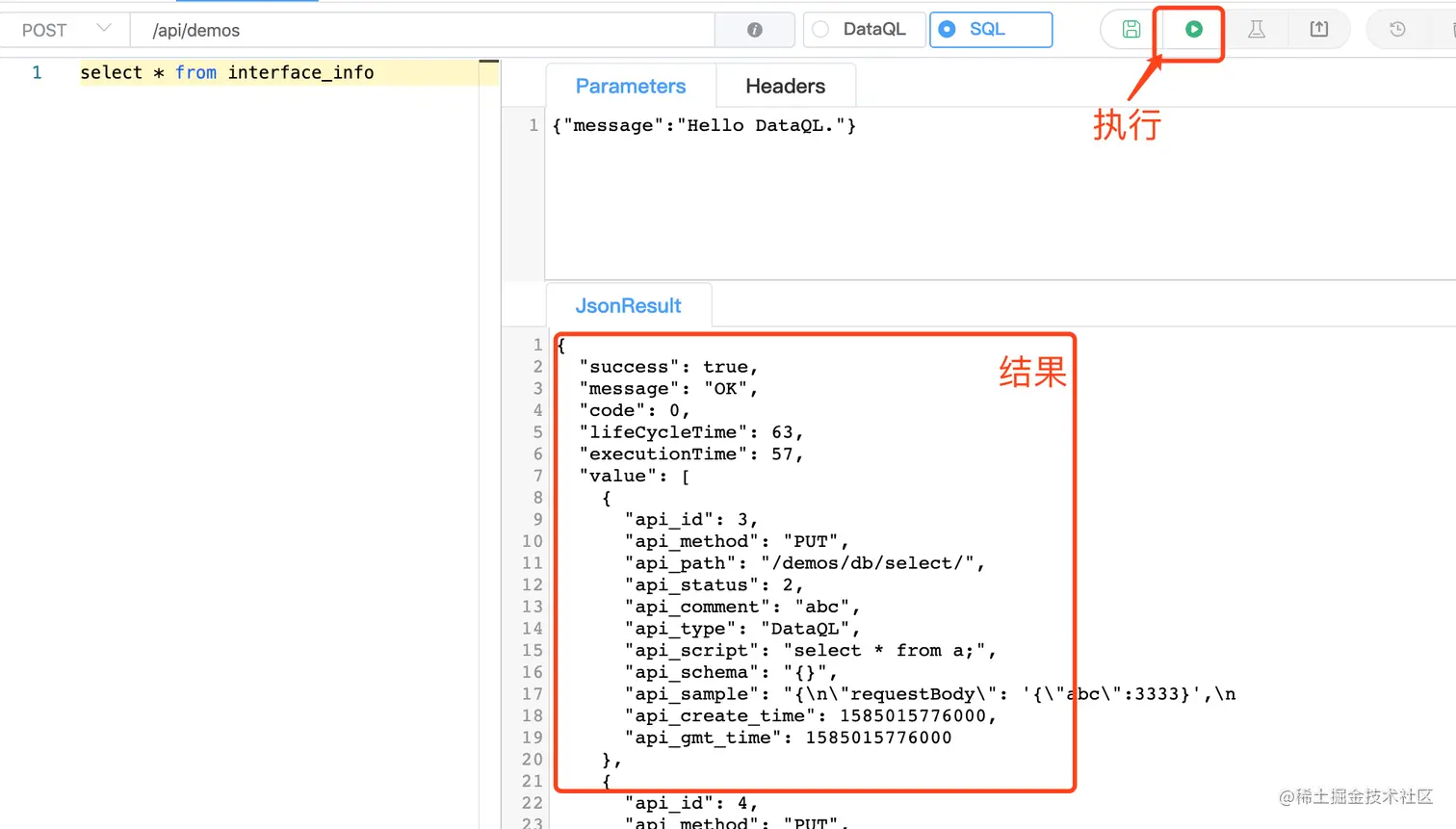
Task: Open the smoke test flask icon
Action: tap(1257, 30)
